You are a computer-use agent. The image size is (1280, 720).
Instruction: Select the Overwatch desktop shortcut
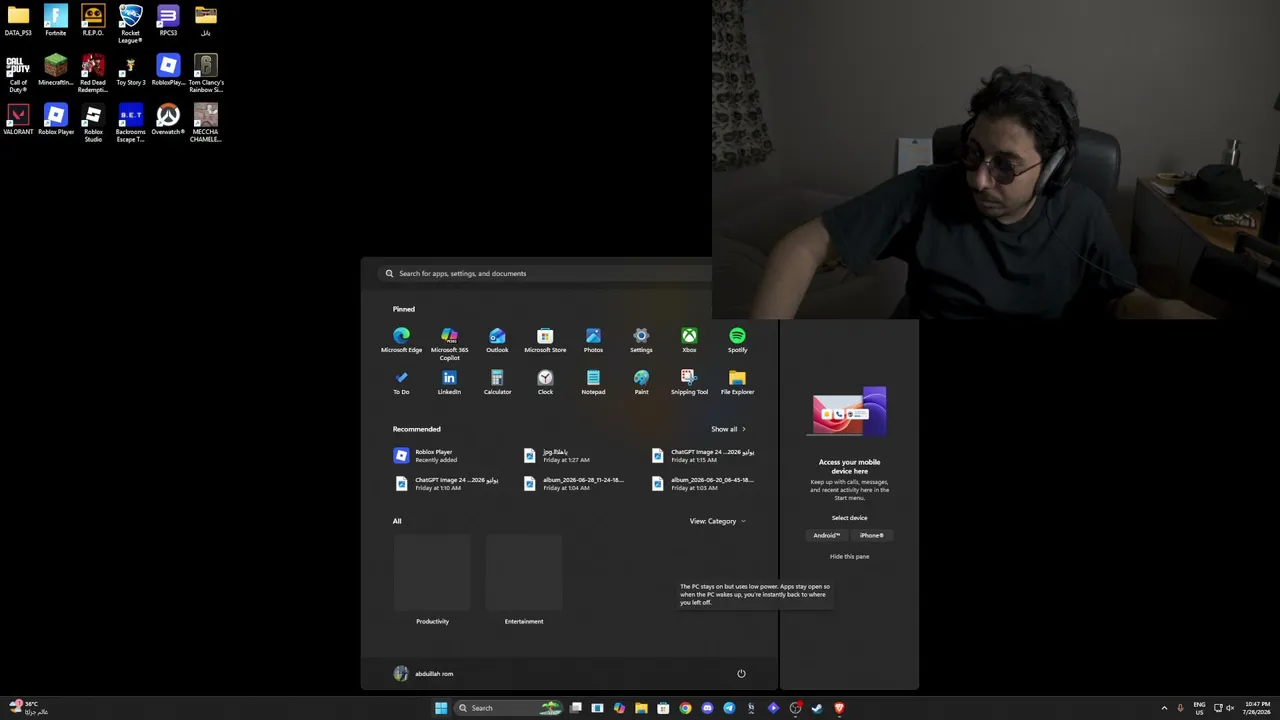[168, 119]
